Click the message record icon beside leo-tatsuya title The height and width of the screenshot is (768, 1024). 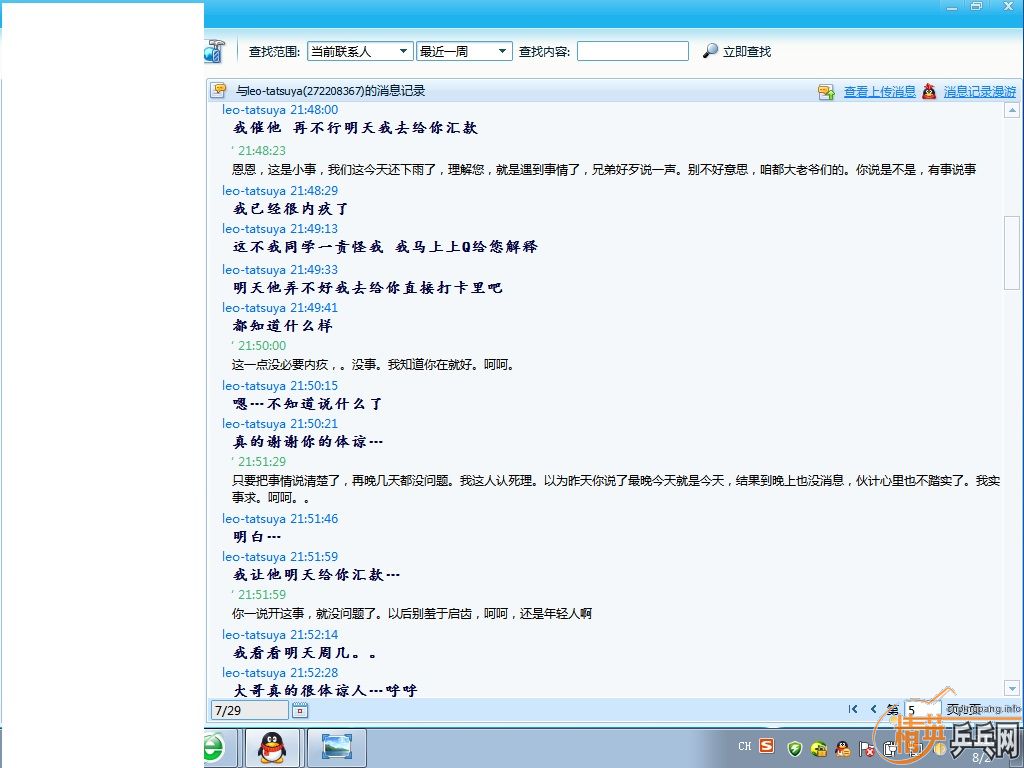(x=219, y=91)
